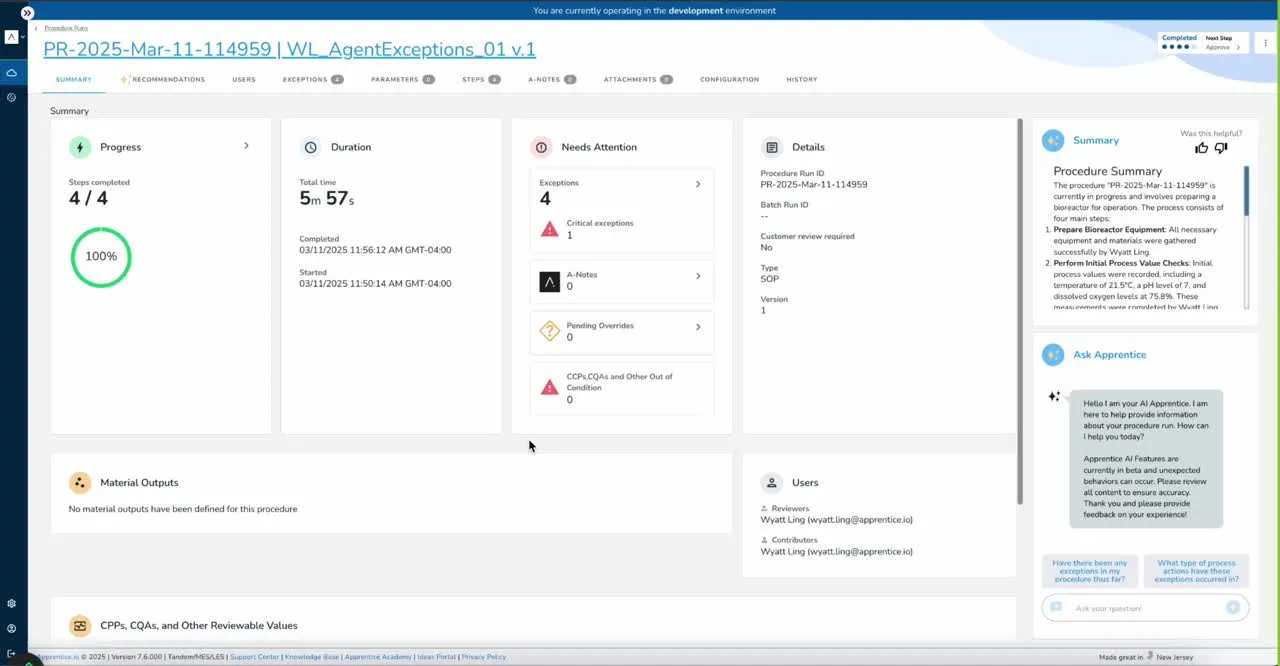Viewport: 1280px width, 666px height.
Task: Click the chat bubble icon in question field
Action: (x=1056, y=608)
